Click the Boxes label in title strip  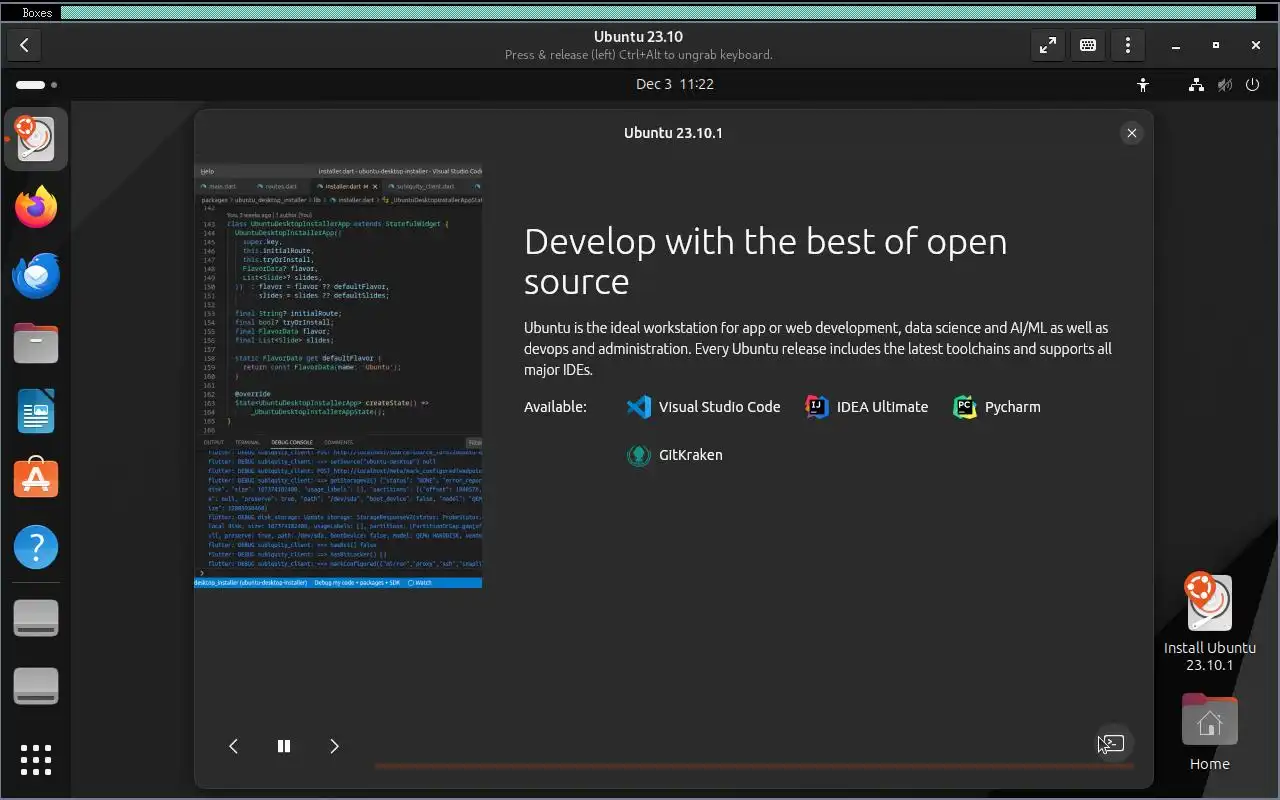coord(37,13)
